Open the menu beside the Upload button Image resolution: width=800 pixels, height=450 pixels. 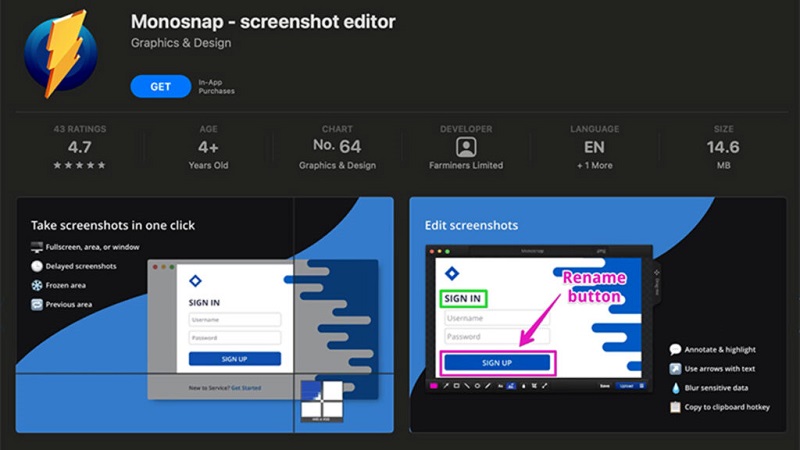point(642,386)
